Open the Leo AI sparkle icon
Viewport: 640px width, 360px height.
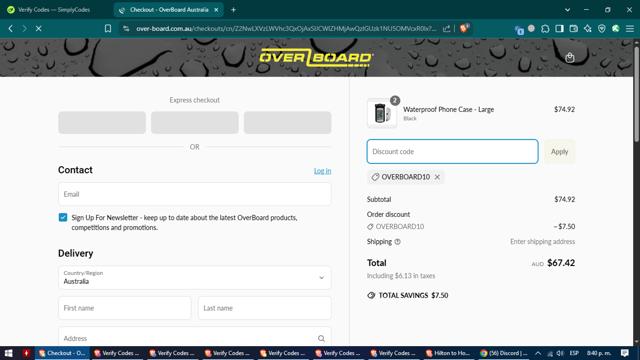[588, 29]
